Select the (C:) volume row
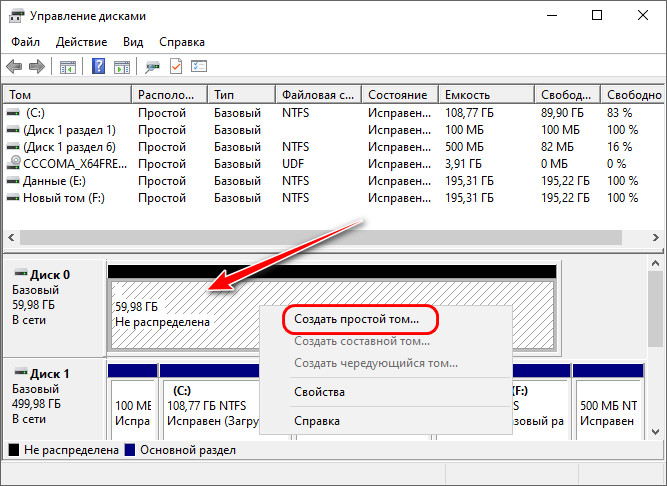 [x=334, y=113]
